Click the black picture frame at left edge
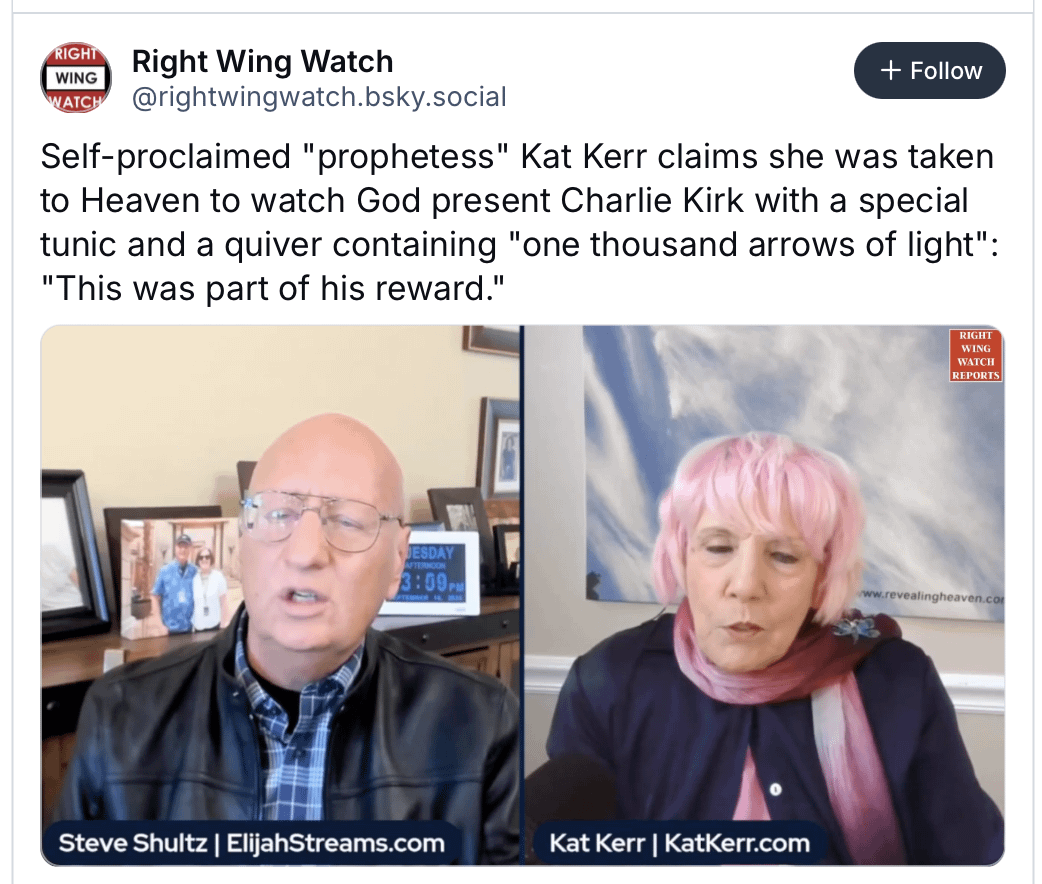1042x884 pixels. (72, 553)
